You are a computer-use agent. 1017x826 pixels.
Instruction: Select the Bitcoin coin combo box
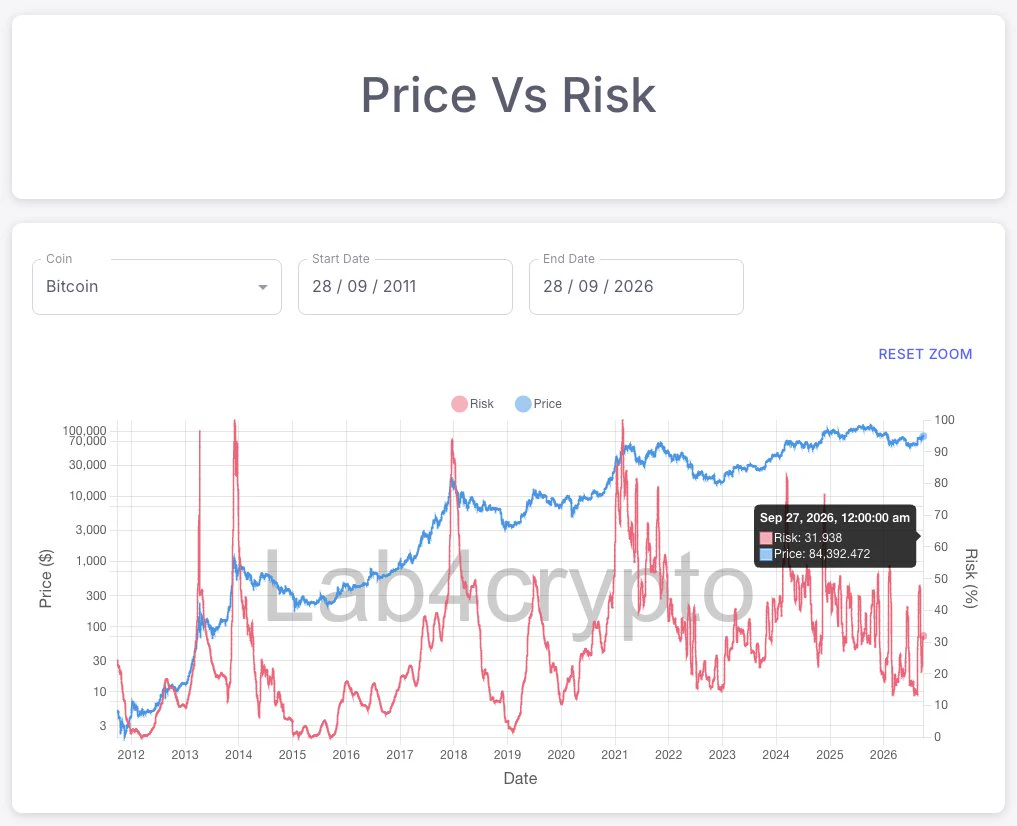(x=157, y=287)
